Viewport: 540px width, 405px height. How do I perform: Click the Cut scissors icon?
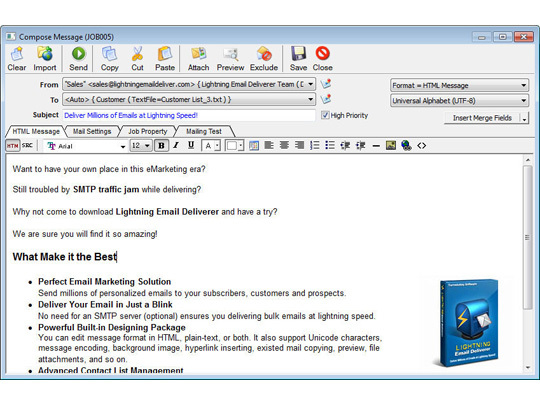click(137, 59)
